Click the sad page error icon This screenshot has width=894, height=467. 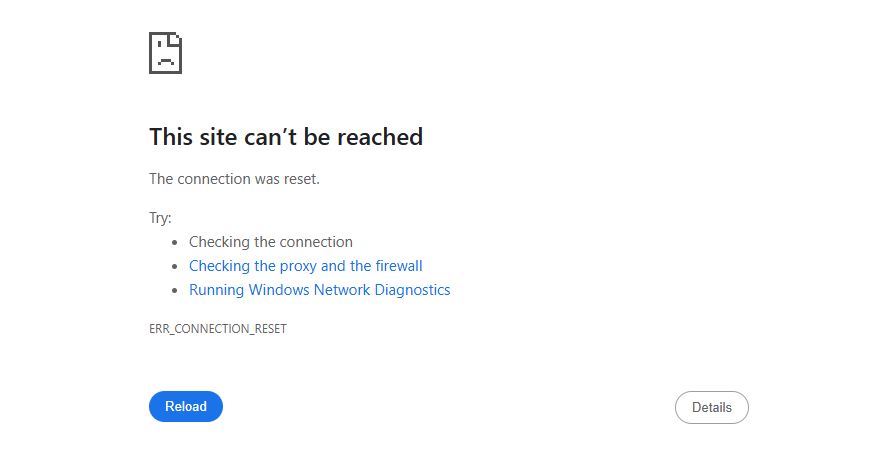165,52
